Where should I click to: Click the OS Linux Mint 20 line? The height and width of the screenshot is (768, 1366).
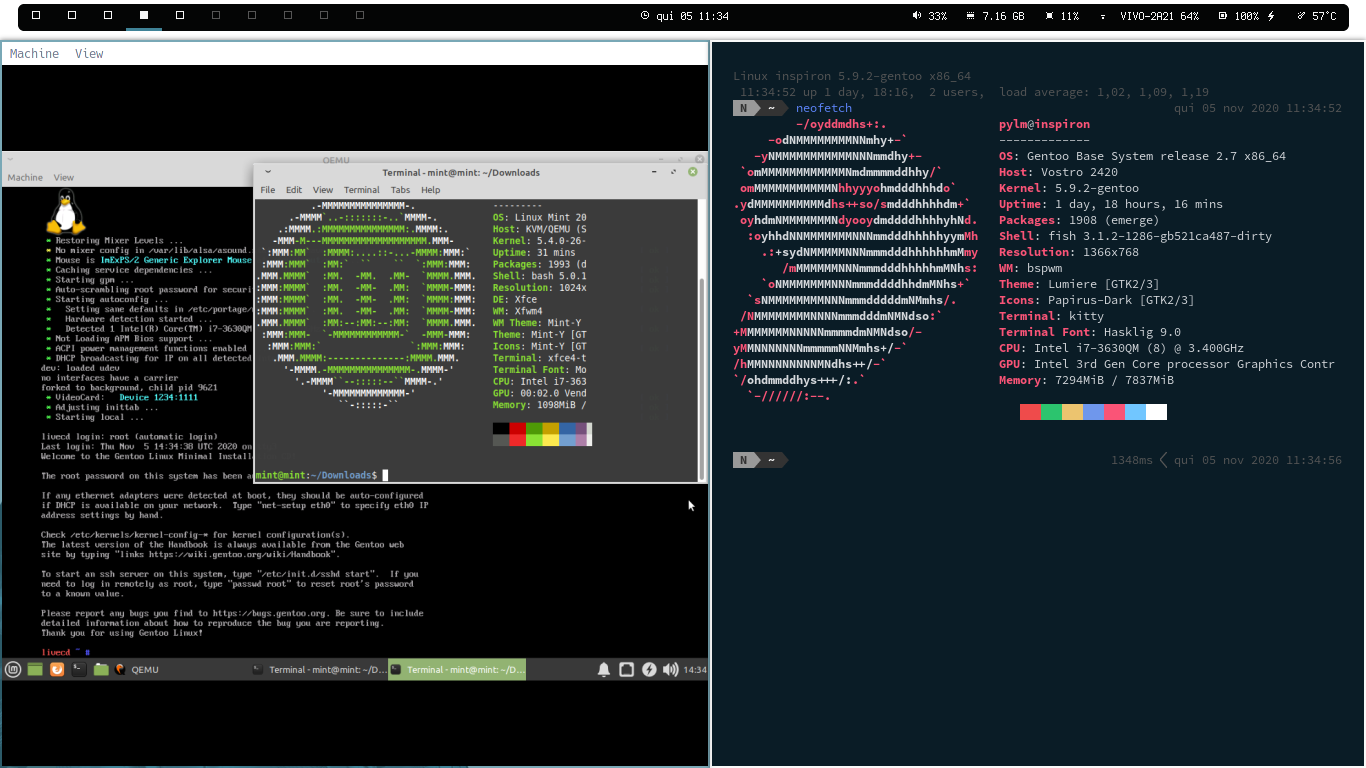click(540, 217)
